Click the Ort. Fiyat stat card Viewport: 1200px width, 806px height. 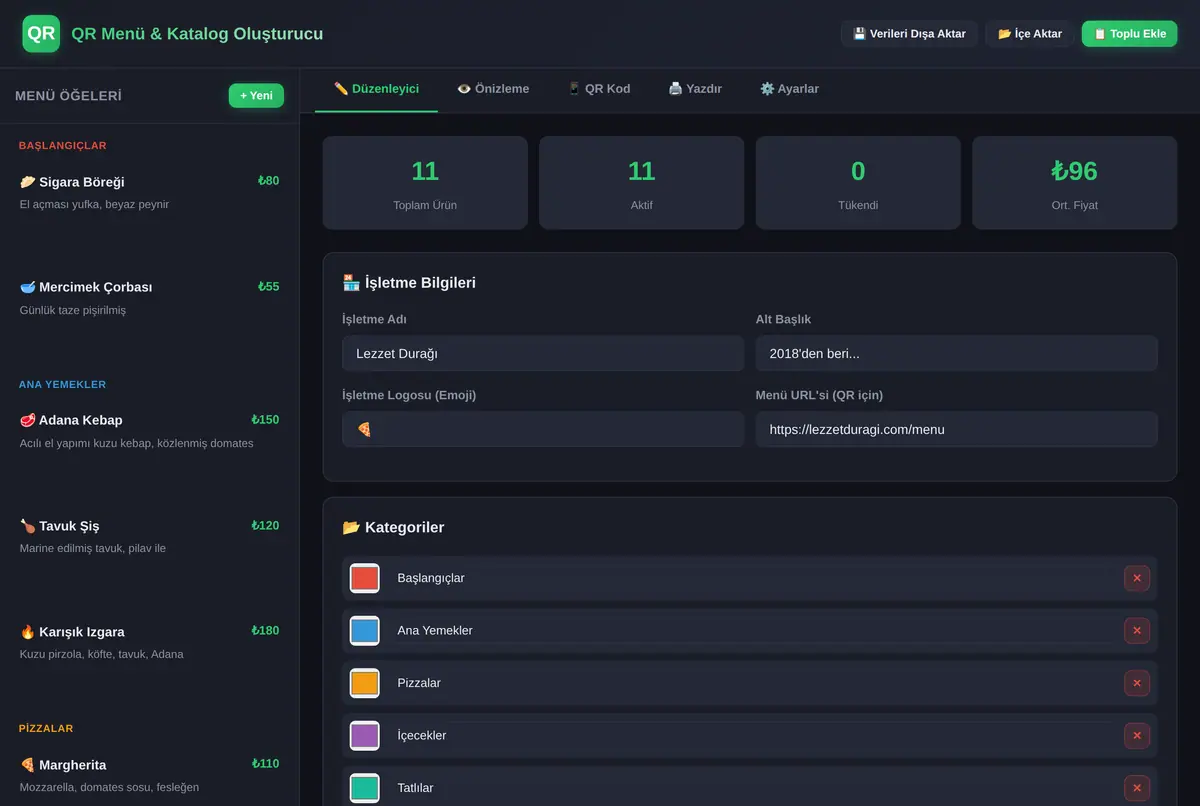[x=1075, y=183]
